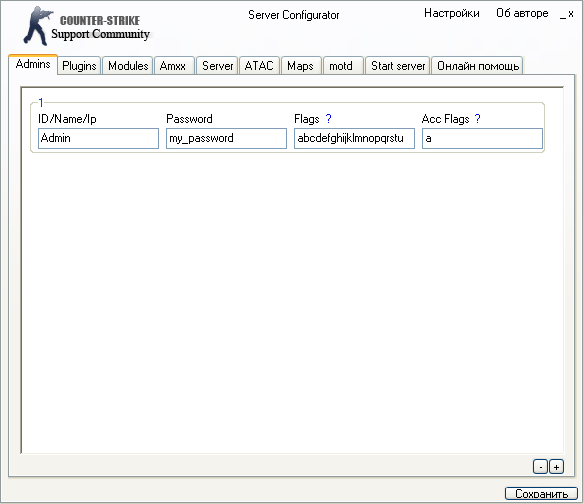The height and width of the screenshot is (504, 584).
Task: Minimize the window with underscore button
Action: (x=563, y=15)
